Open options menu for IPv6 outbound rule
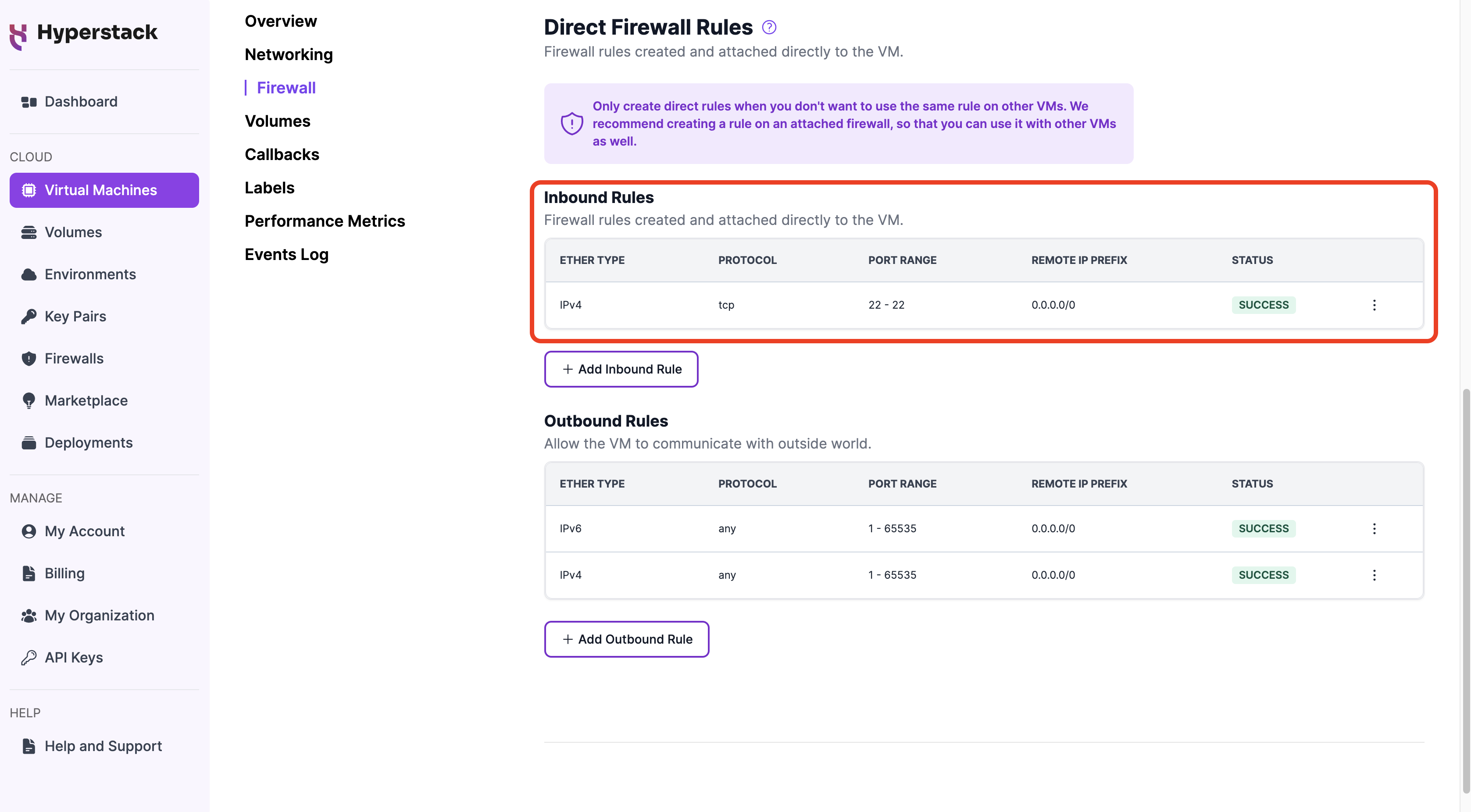The width and height of the screenshot is (1471, 812). click(x=1375, y=529)
